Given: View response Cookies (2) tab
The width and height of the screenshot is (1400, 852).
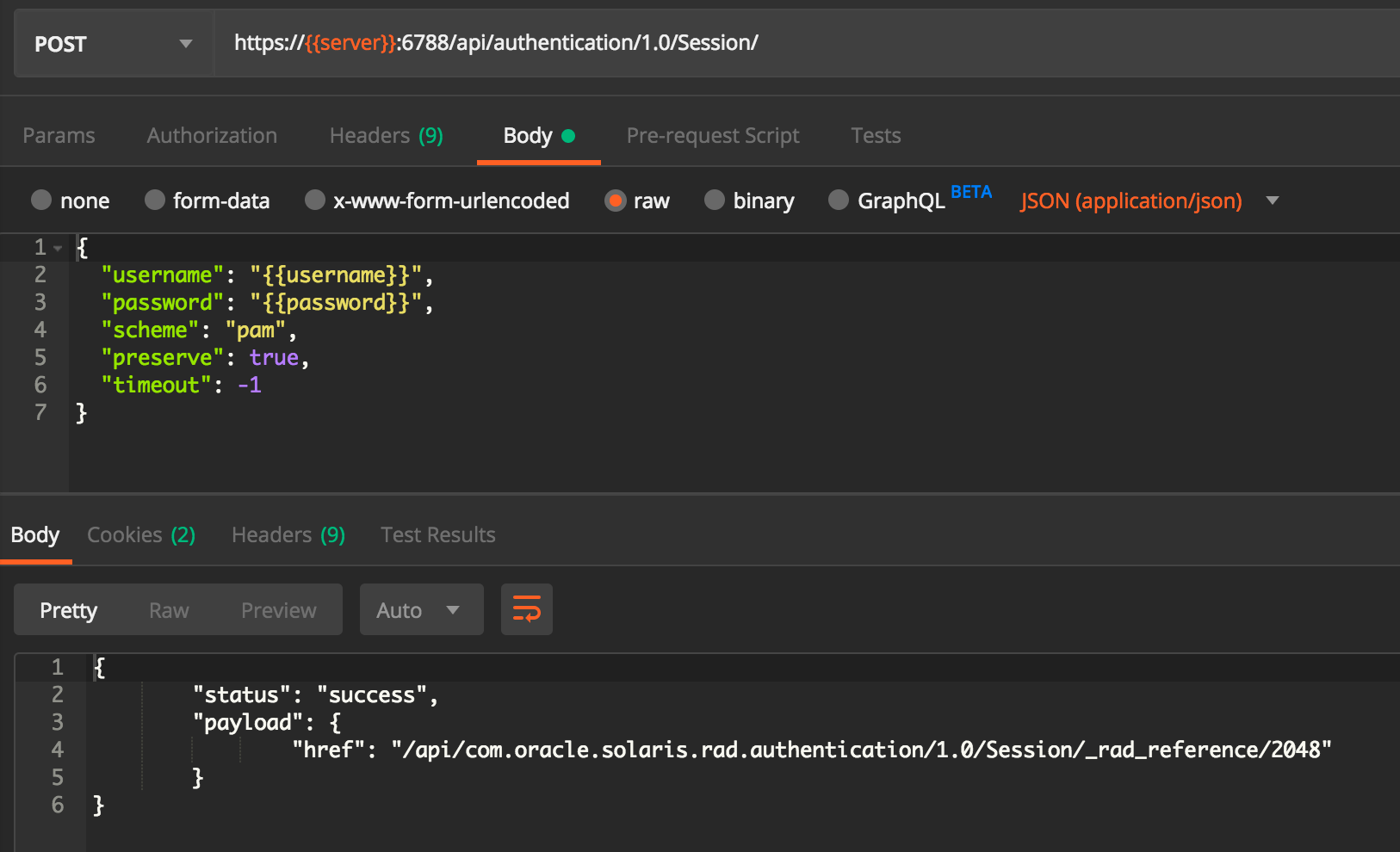Looking at the screenshot, I should point(141,535).
